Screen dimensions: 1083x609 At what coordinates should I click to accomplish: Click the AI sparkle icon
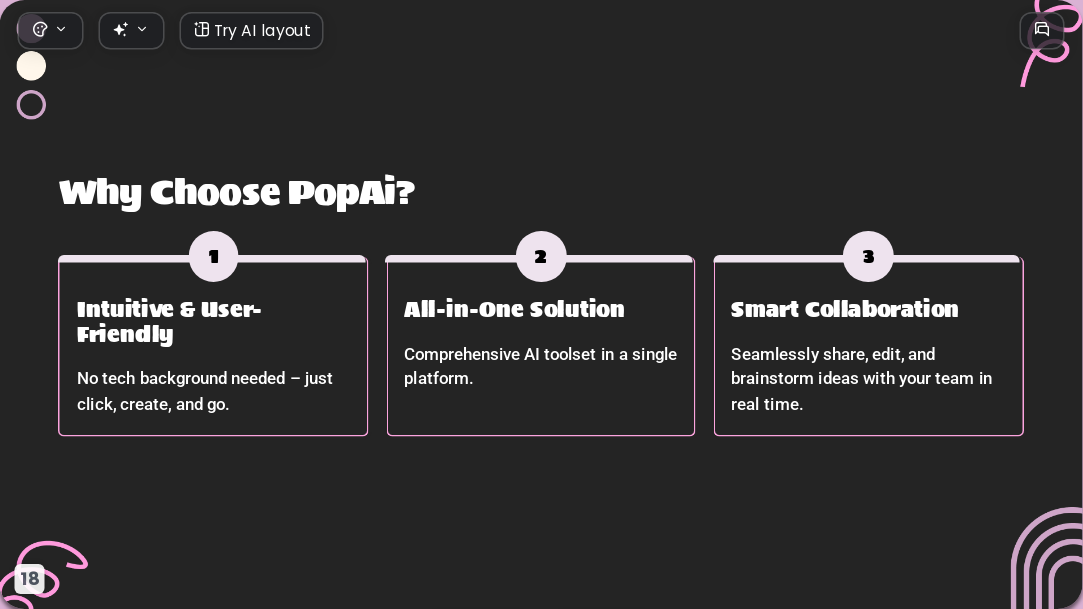click(121, 30)
